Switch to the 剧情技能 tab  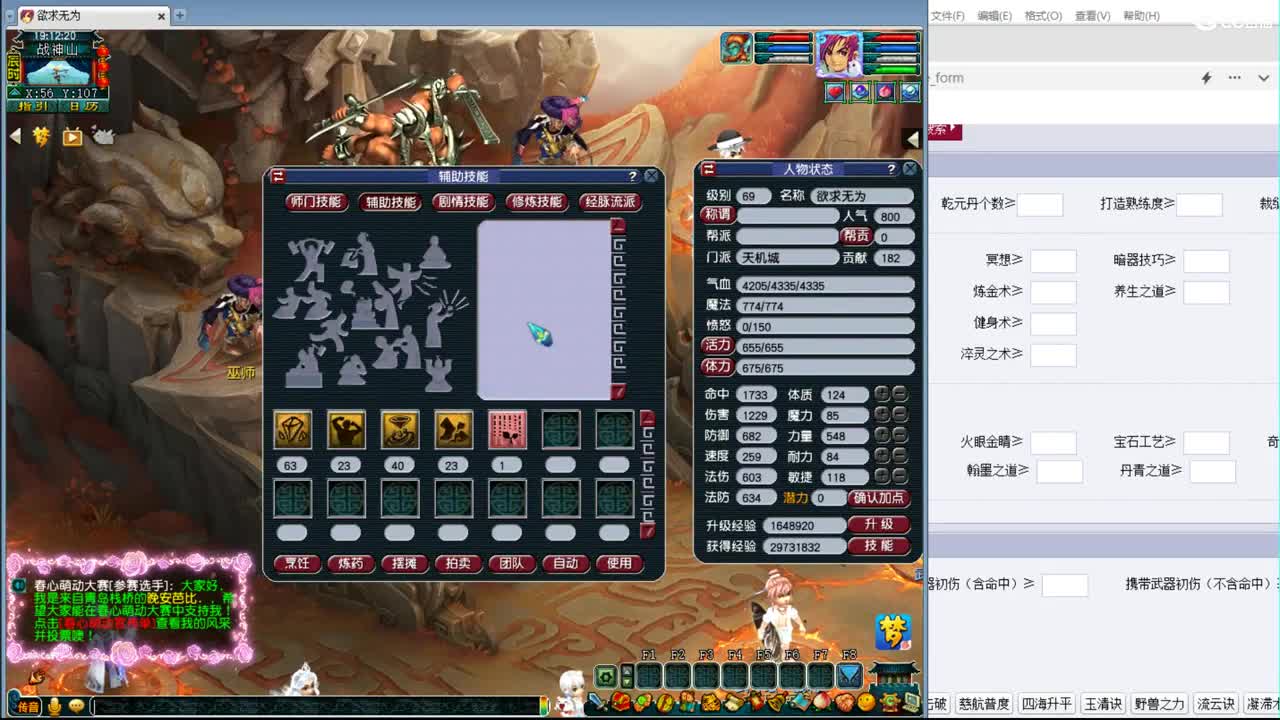point(463,201)
